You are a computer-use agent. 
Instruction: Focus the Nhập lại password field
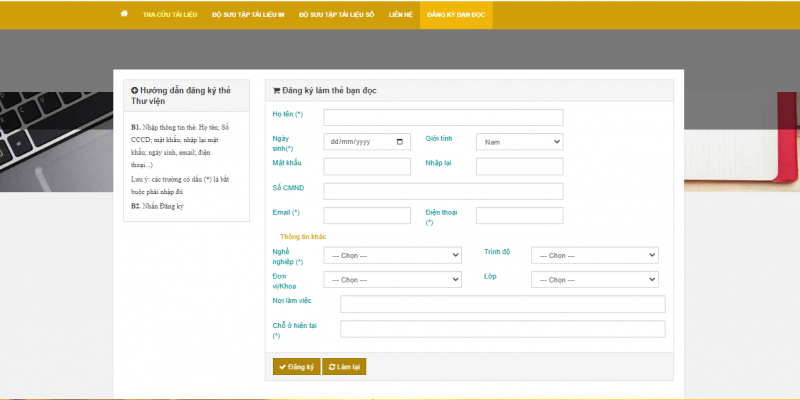[519, 166]
